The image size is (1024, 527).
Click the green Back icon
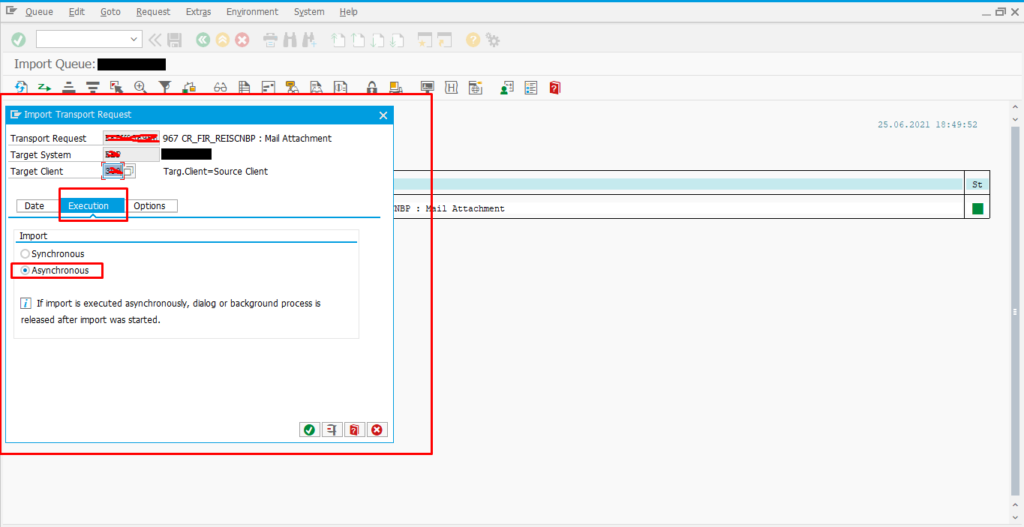pyautogui.click(x=203, y=40)
